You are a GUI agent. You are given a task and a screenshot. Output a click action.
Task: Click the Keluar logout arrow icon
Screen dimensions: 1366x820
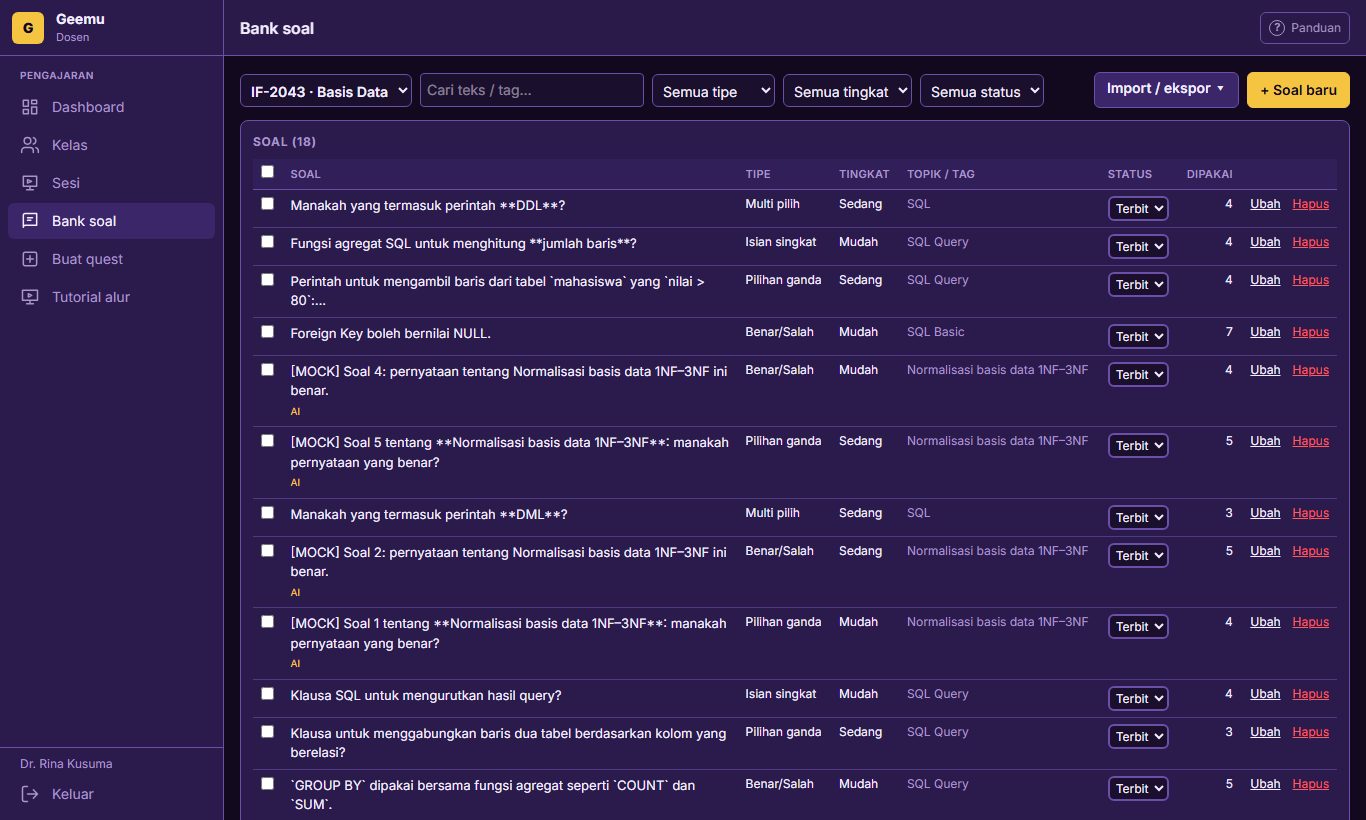point(30,794)
